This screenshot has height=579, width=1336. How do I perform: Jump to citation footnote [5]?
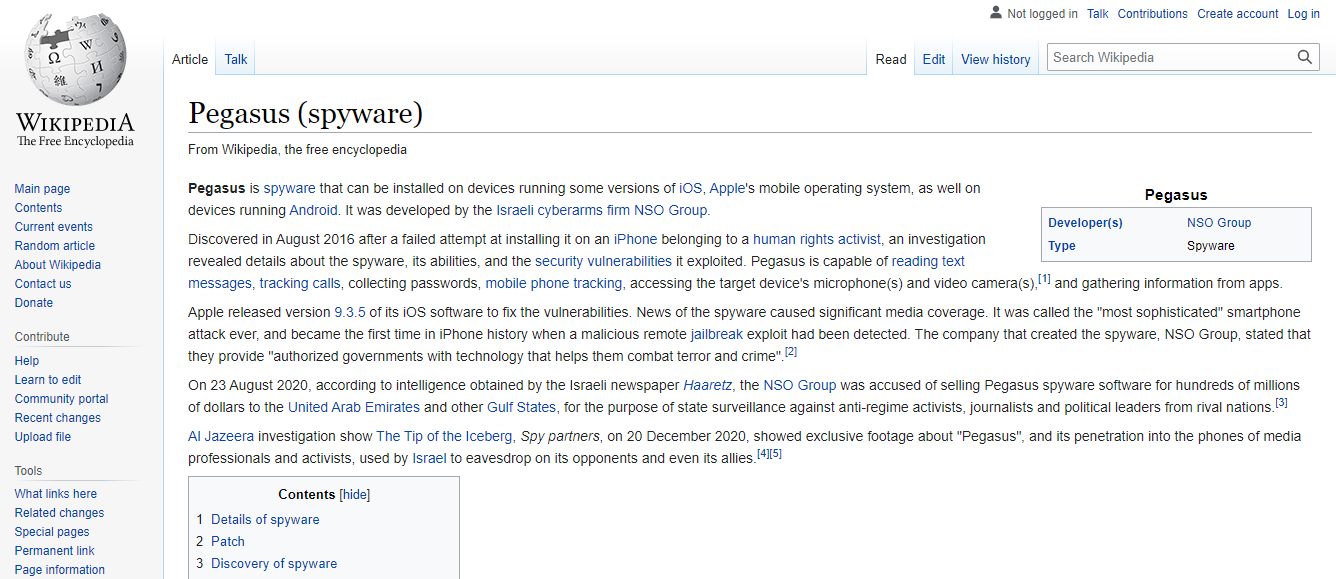[x=776, y=453]
